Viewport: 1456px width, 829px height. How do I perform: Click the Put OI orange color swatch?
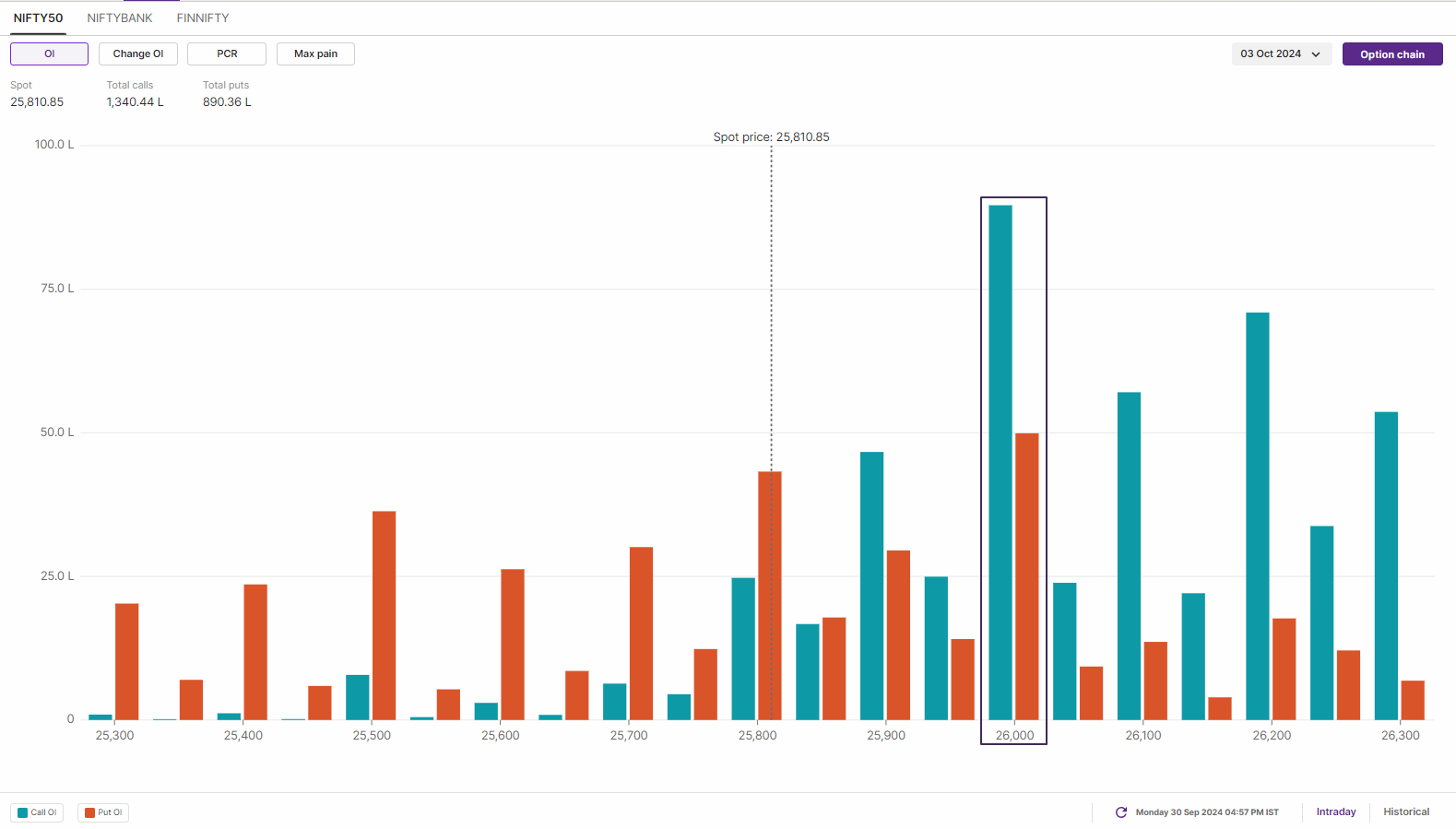(x=89, y=812)
